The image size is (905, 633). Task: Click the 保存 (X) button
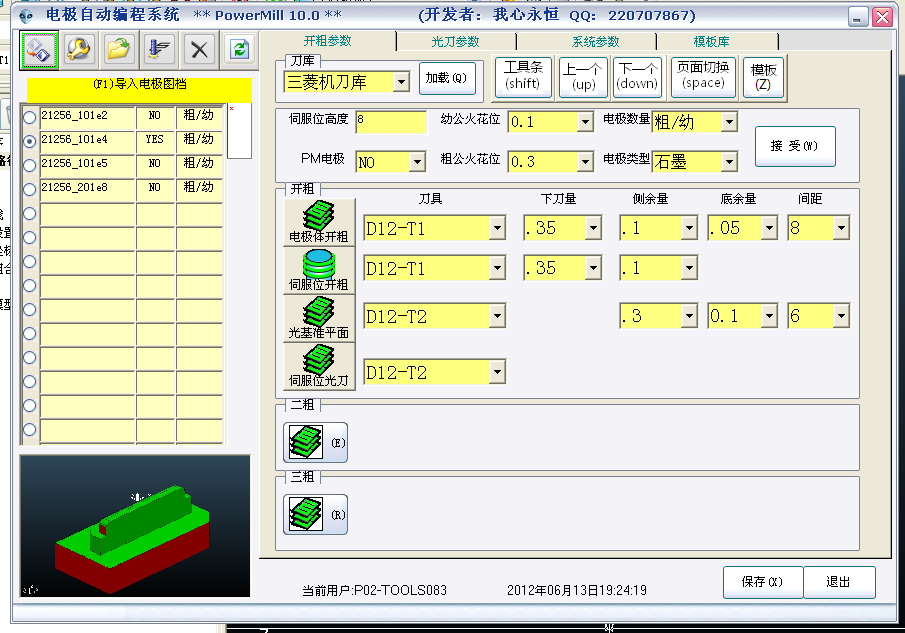coord(762,582)
